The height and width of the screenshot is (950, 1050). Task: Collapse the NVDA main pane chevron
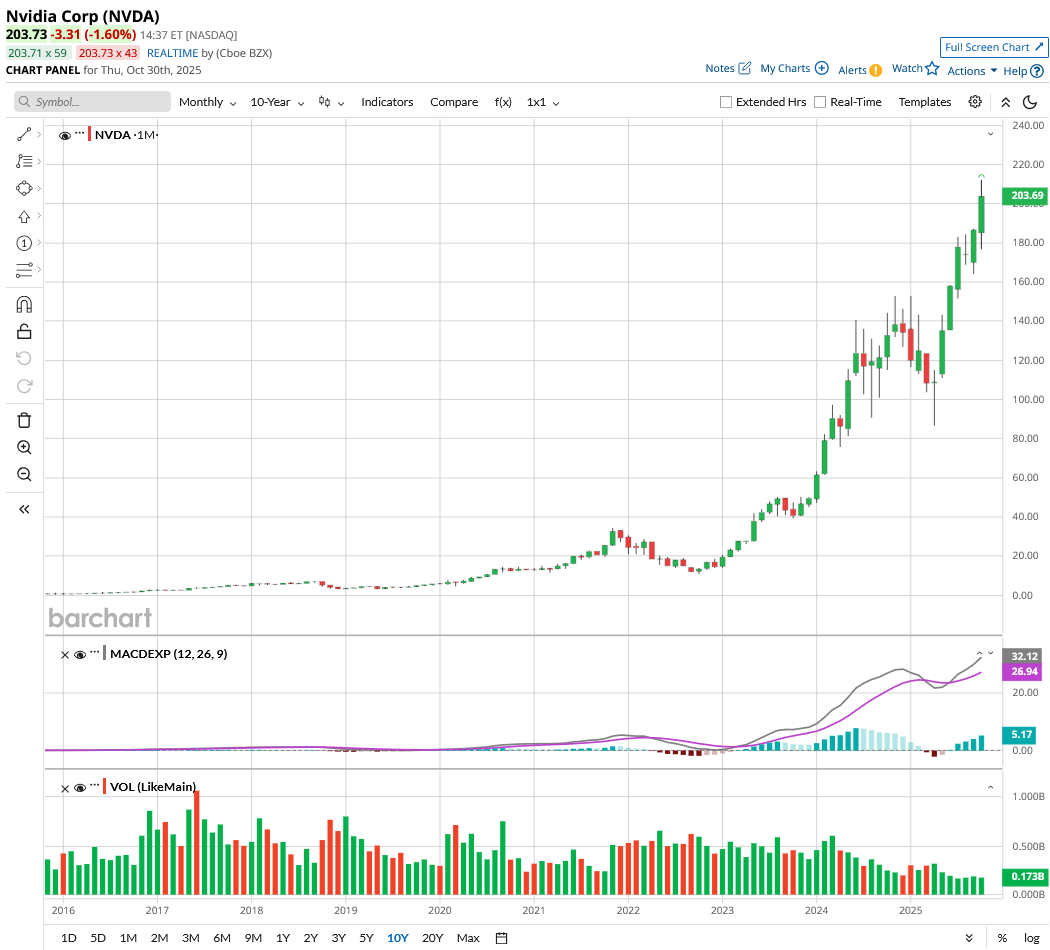[x=990, y=135]
